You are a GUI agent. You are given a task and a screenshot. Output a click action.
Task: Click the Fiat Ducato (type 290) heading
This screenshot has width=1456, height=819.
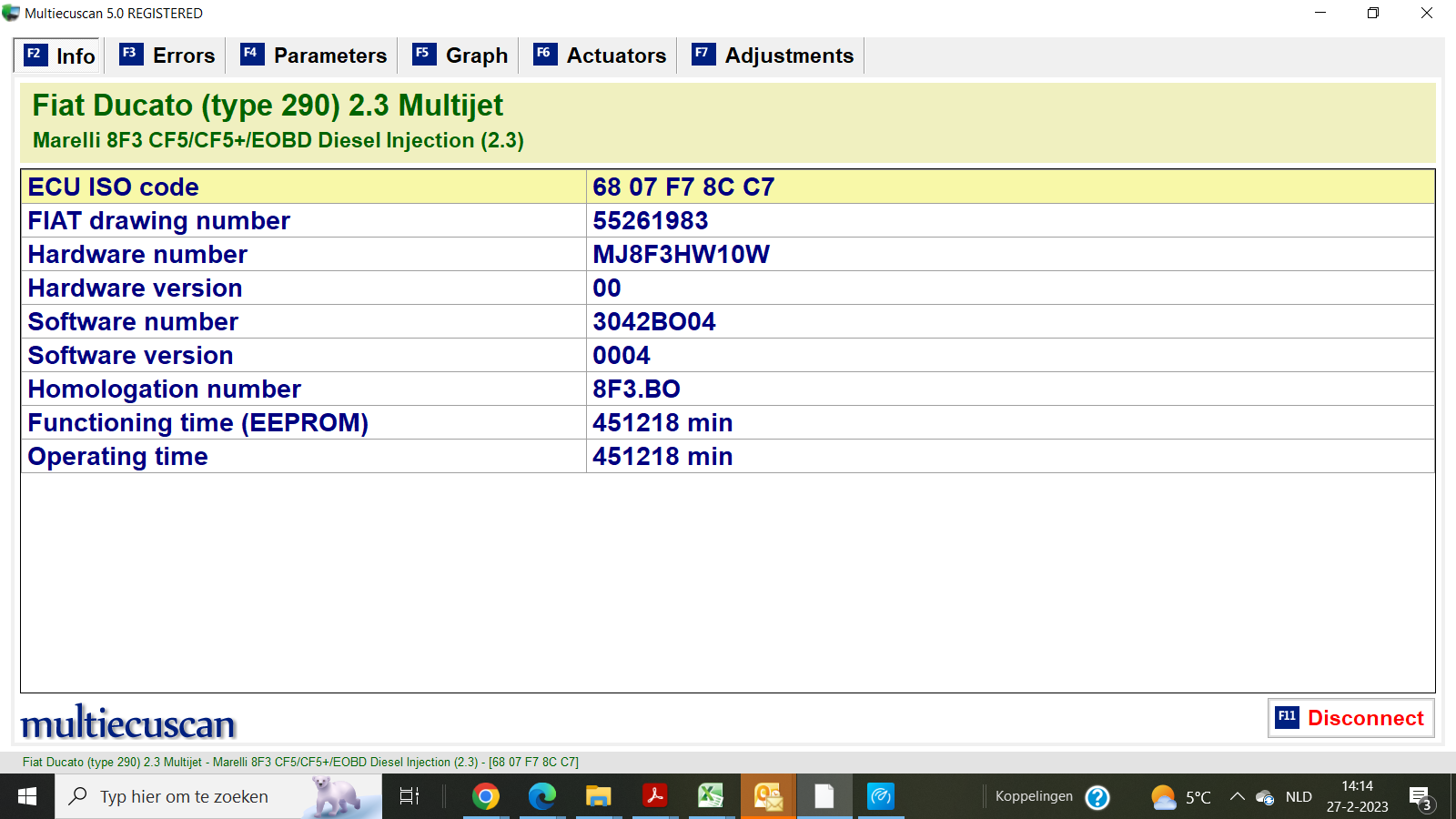(268, 106)
